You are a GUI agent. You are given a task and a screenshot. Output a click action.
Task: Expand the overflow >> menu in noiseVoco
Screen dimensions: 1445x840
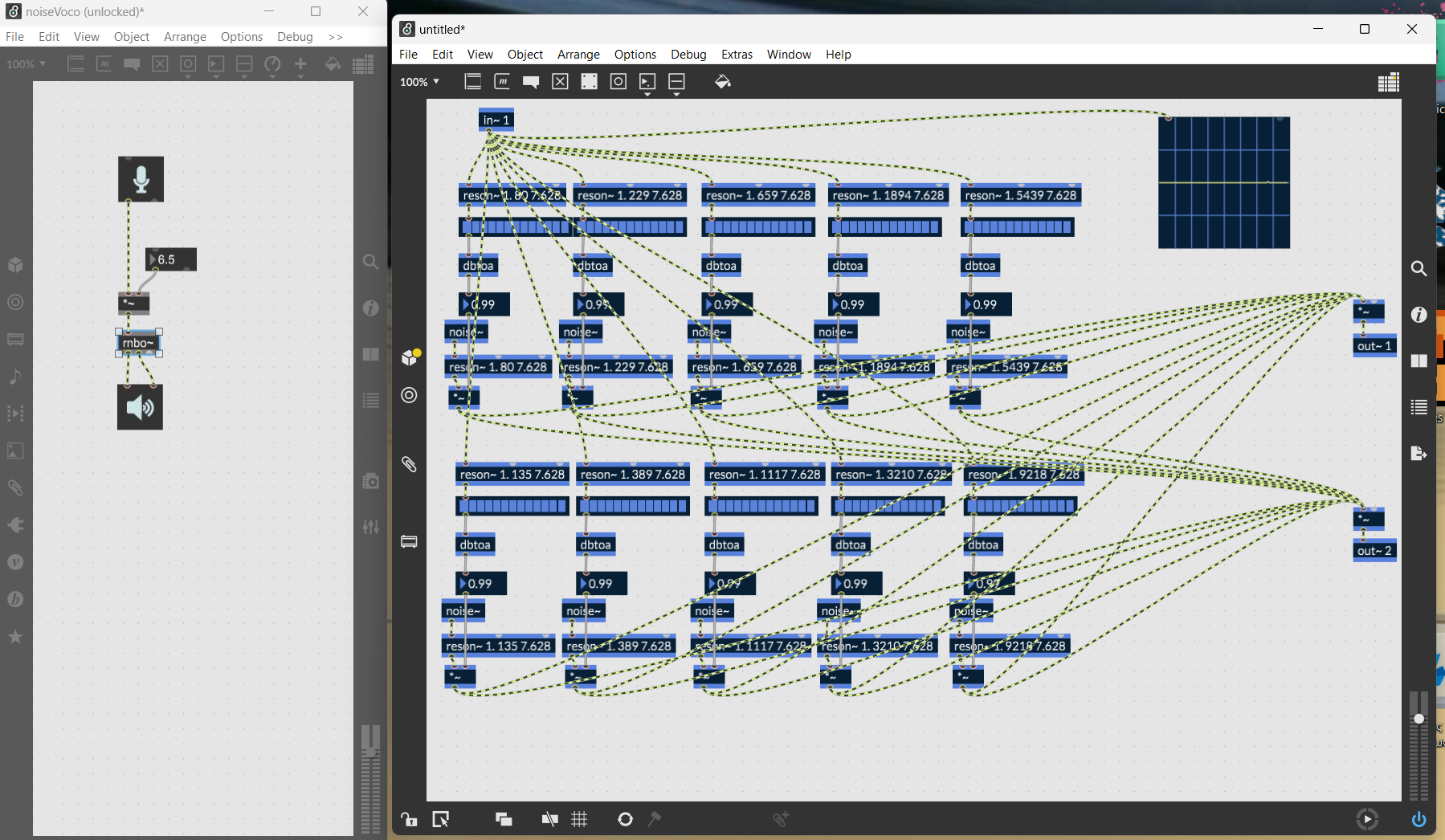[x=336, y=37]
